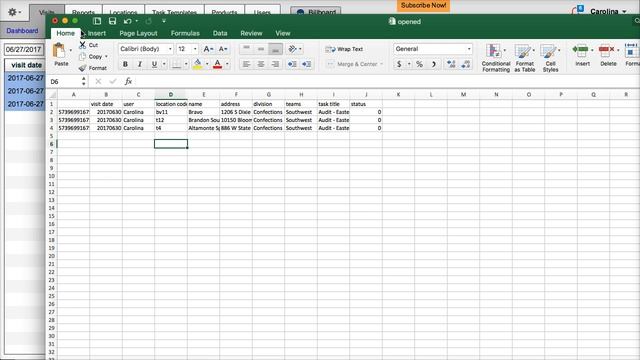
Task: Click the decrease indent icon
Action: coord(292,64)
